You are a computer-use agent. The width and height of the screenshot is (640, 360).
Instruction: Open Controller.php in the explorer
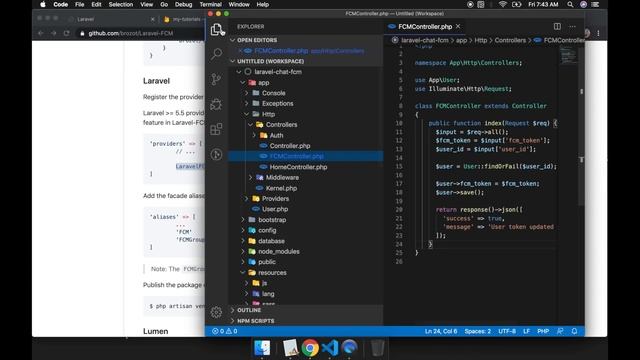[x=290, y=146]
